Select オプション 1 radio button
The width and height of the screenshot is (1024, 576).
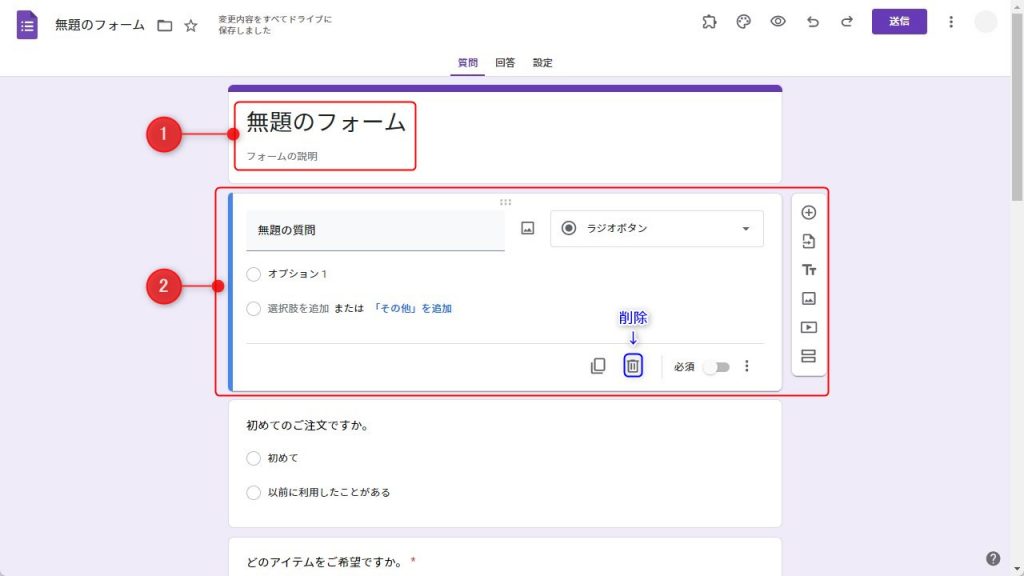[253, 274]
